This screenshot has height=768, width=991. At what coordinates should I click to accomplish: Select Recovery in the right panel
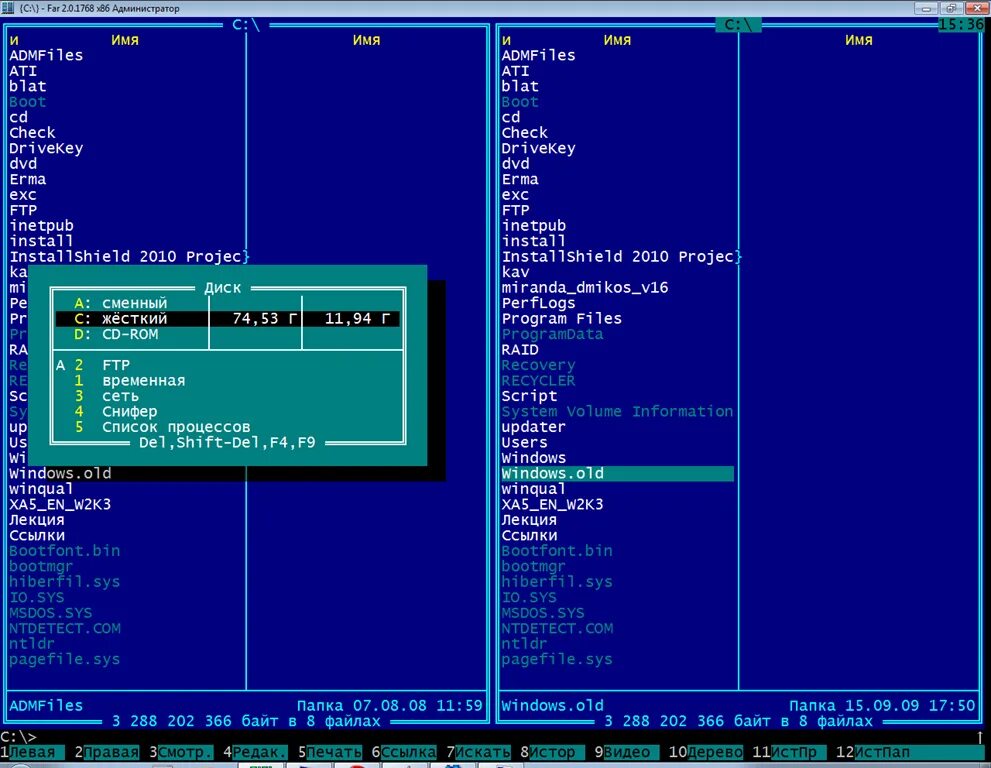coord(538,365)
